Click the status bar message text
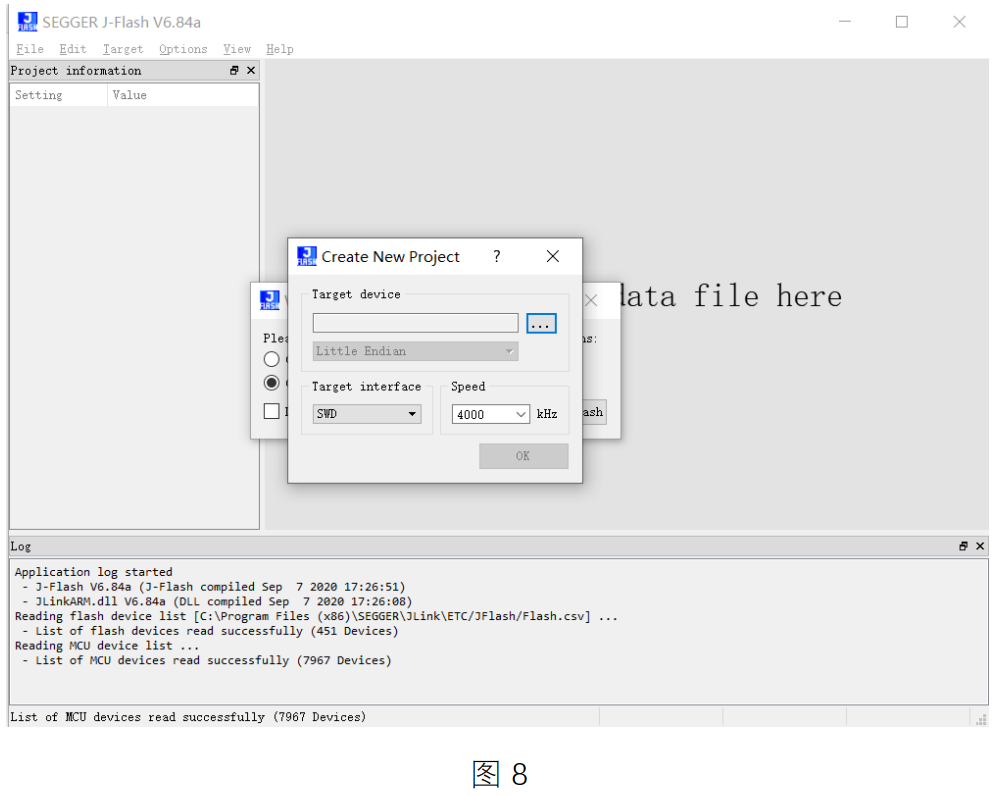The image size is (995, 796). point(188,717)
